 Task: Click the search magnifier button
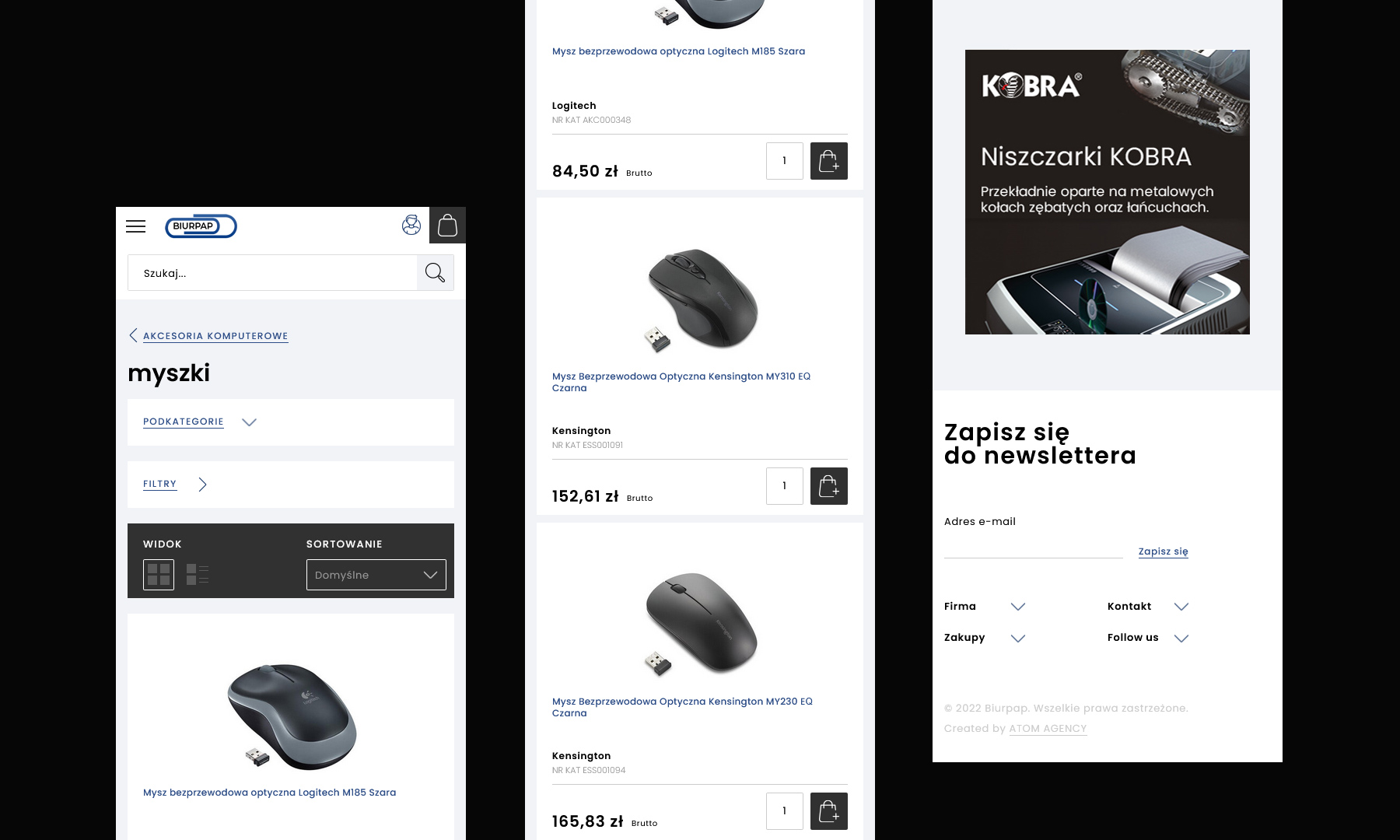click(435, 273)
